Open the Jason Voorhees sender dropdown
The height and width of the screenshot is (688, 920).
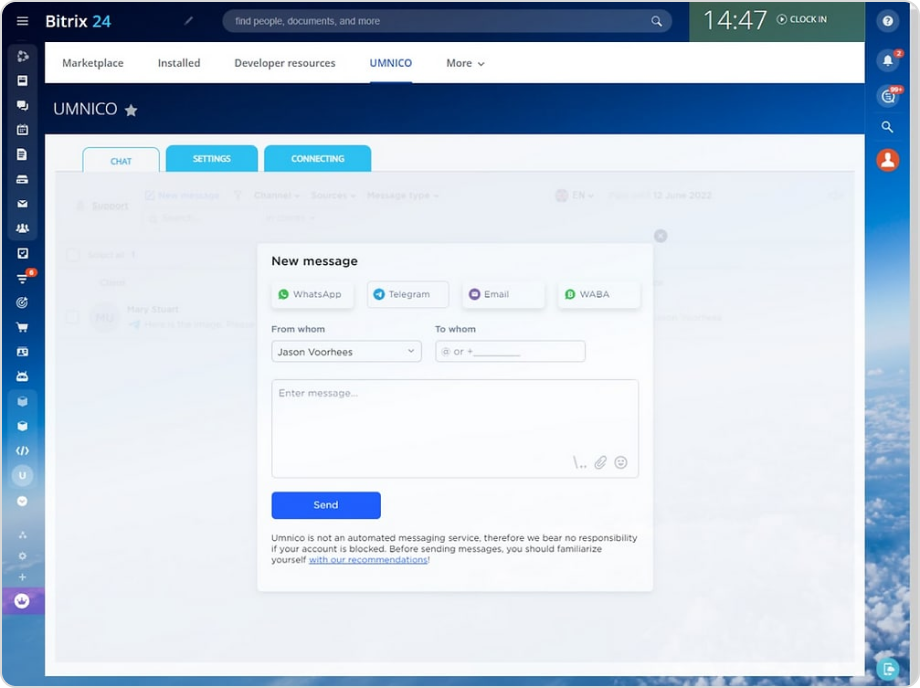pyautogui.click(x=345, y=351)
